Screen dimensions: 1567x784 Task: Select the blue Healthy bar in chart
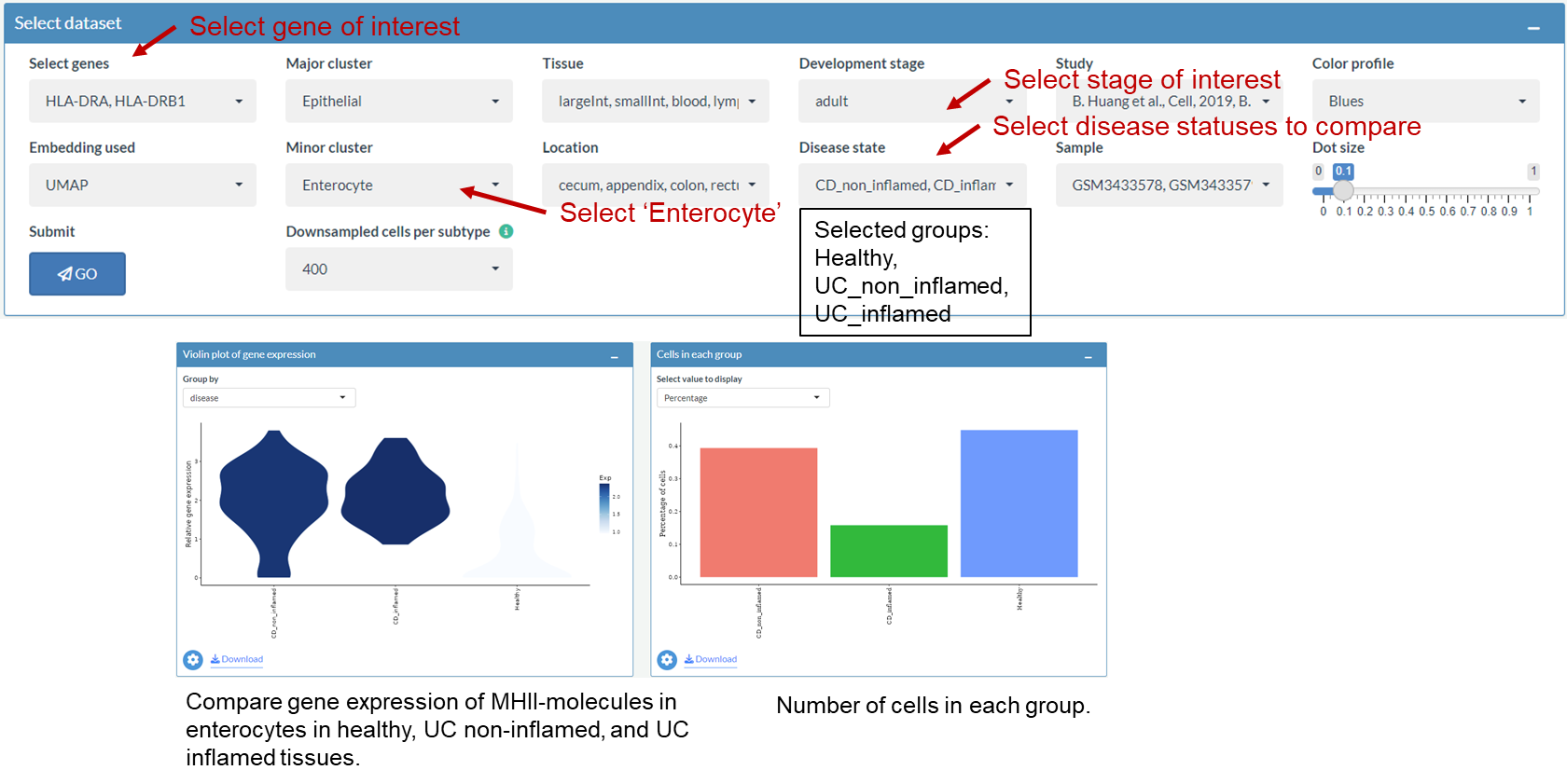1019,503
